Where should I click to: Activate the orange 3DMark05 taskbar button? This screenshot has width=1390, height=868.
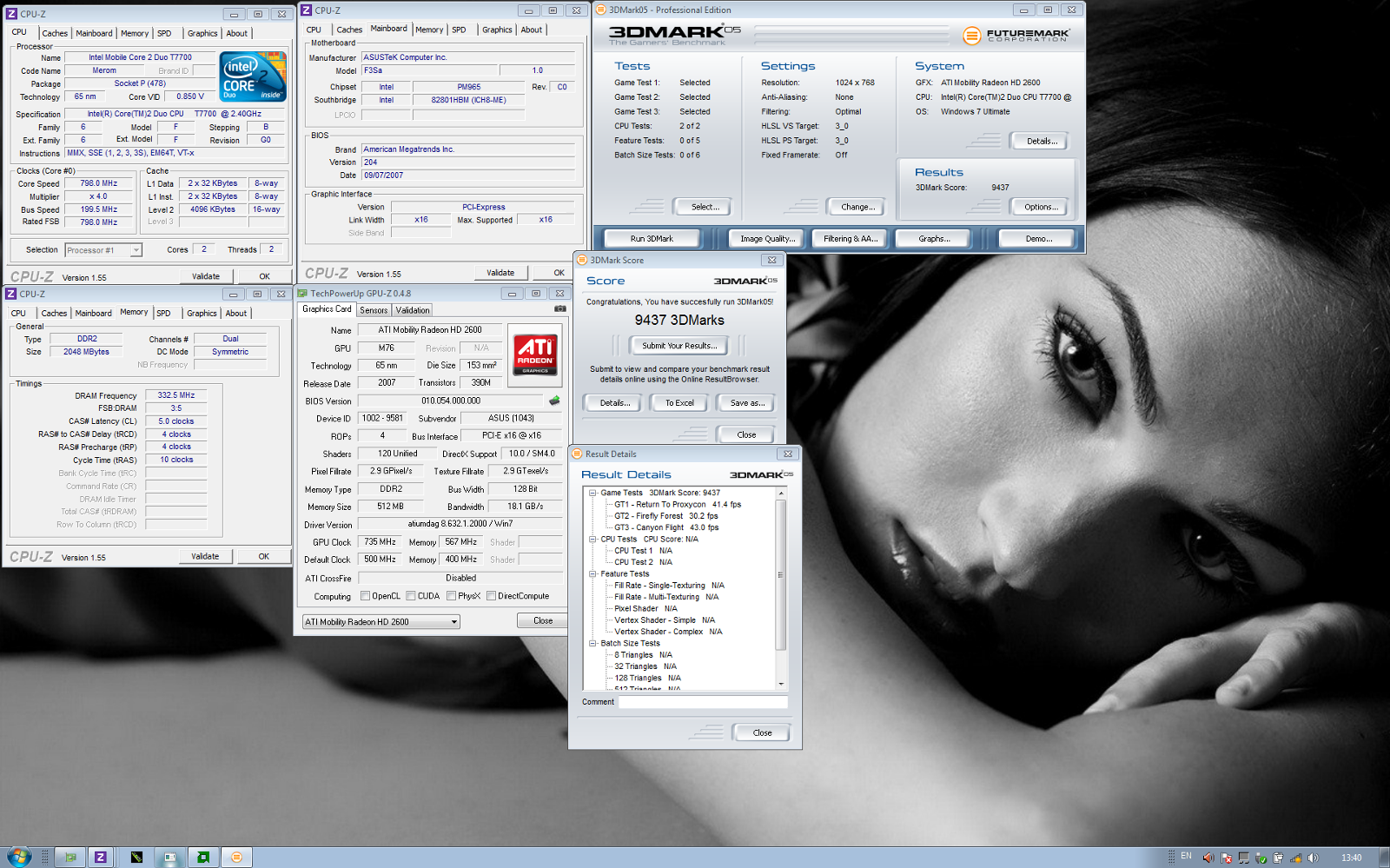coord(236,857)
